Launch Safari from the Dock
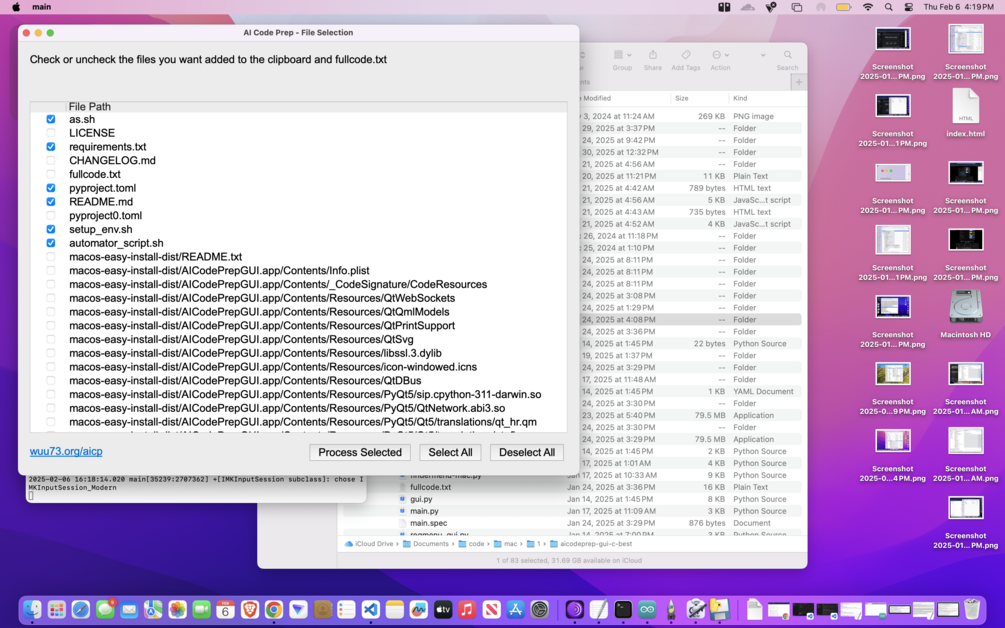This screenshot has height=628, width=1005. (81, 609)
